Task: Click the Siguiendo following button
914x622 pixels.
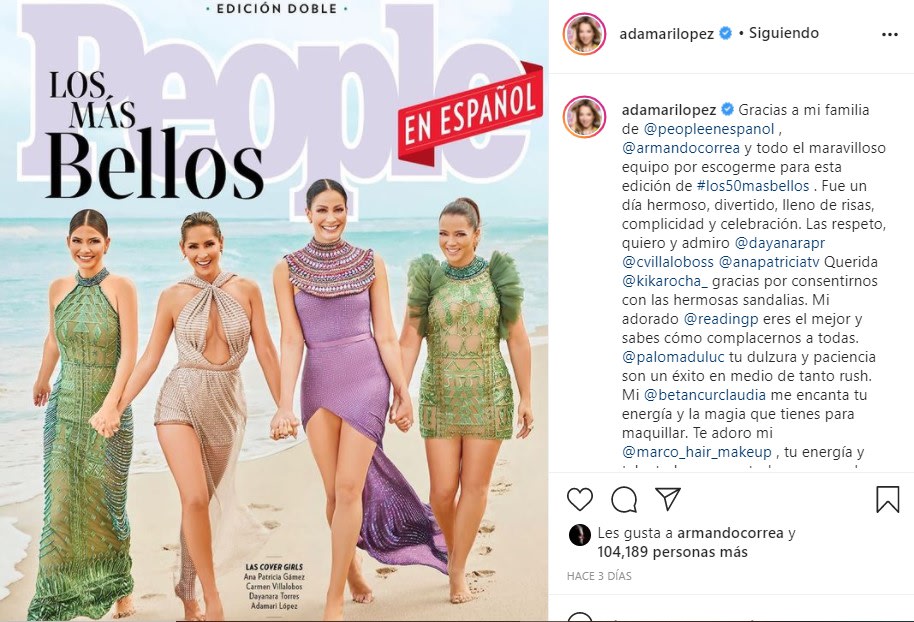Action: click(x=783, y=33)
